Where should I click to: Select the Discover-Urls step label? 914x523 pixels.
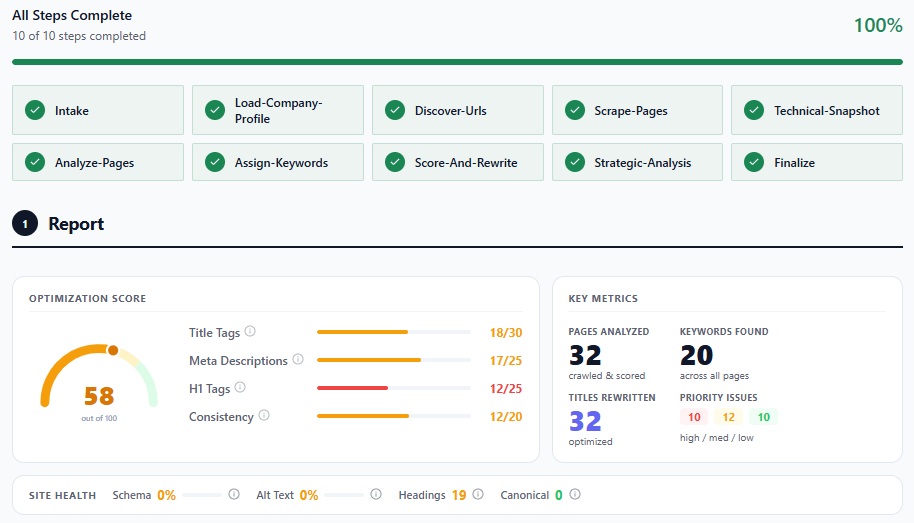click(451, 111)
